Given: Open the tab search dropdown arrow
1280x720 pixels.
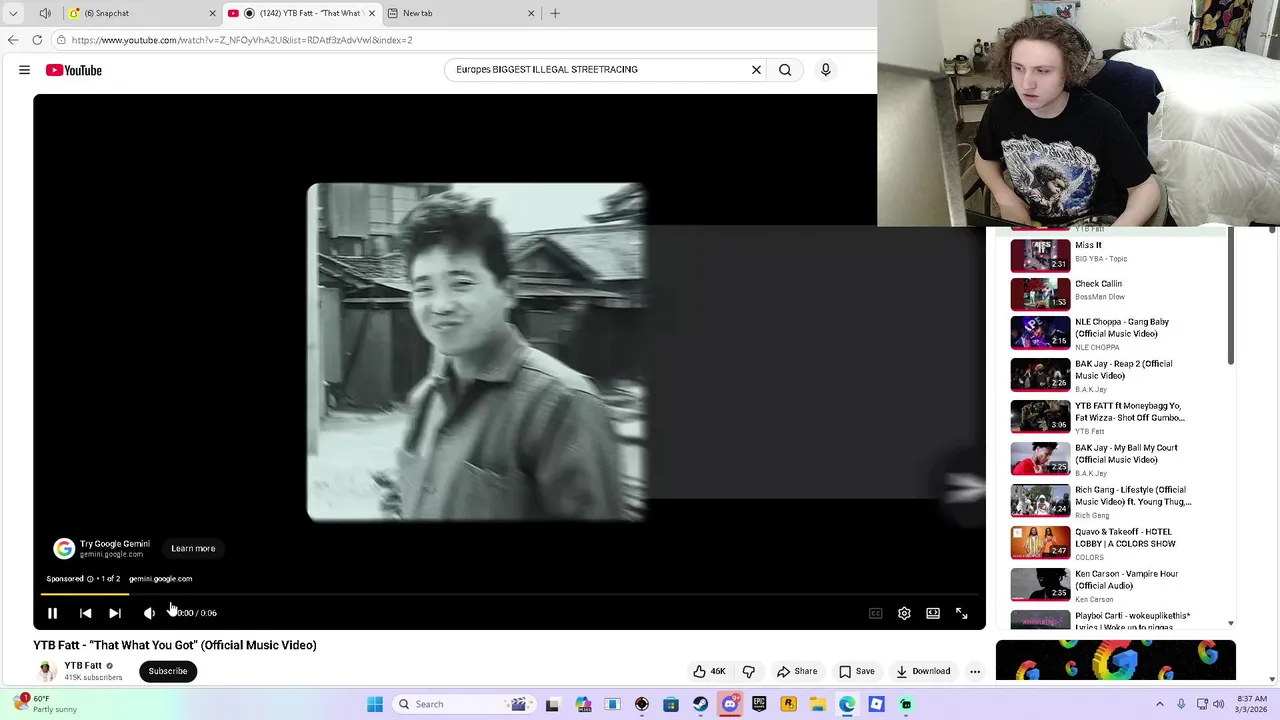Looking at the screenshot, I should (13, 13).
